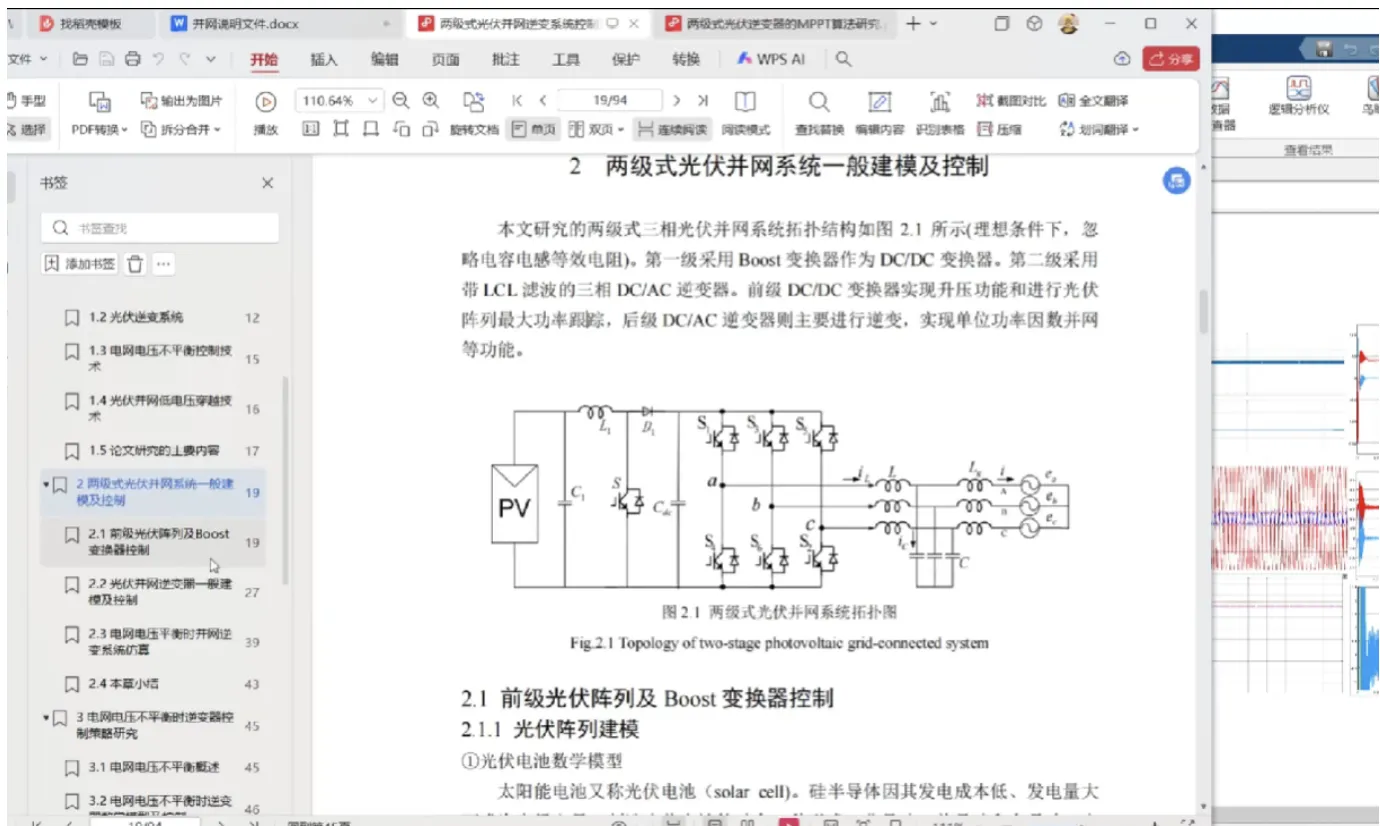Switch to 开始 ribbon tab
The image size is (1380, 826).
(264, 59)
